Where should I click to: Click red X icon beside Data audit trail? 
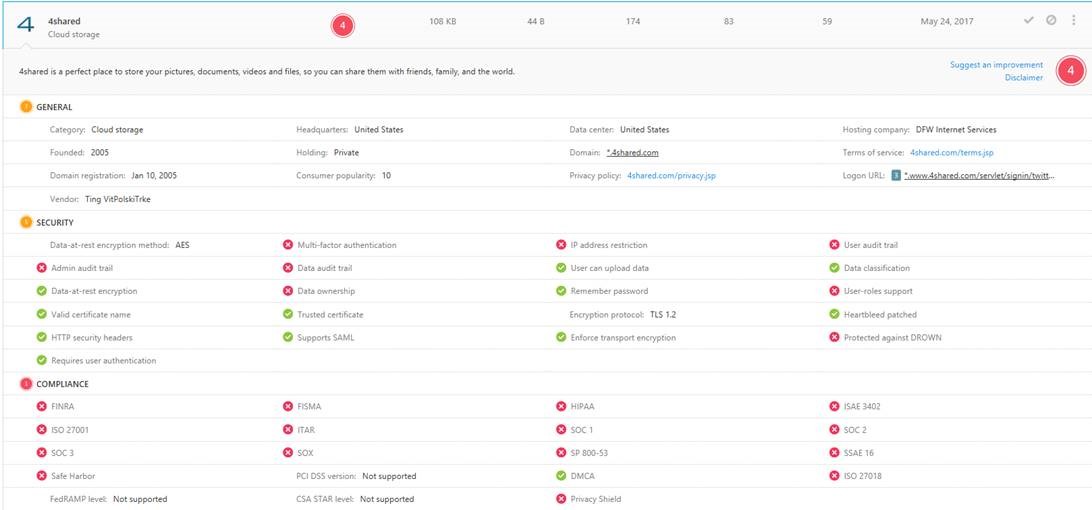coord(288,268)
